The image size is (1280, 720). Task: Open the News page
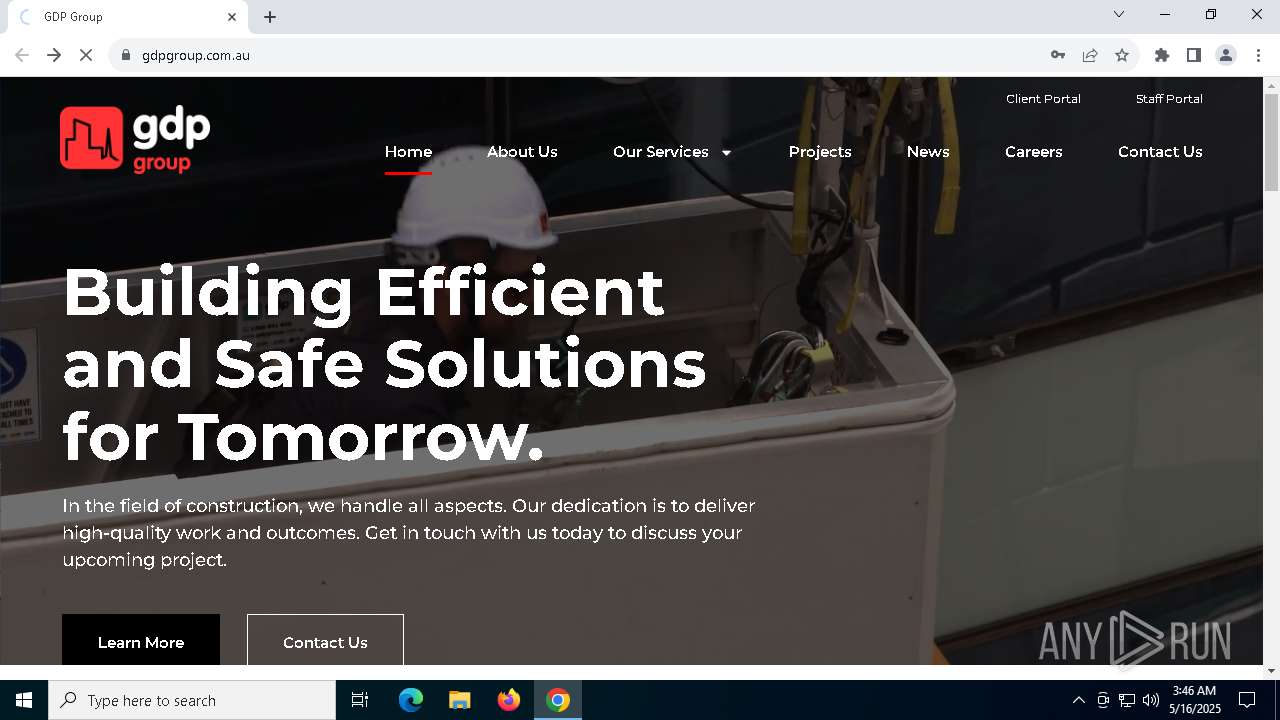click(928, 152)
